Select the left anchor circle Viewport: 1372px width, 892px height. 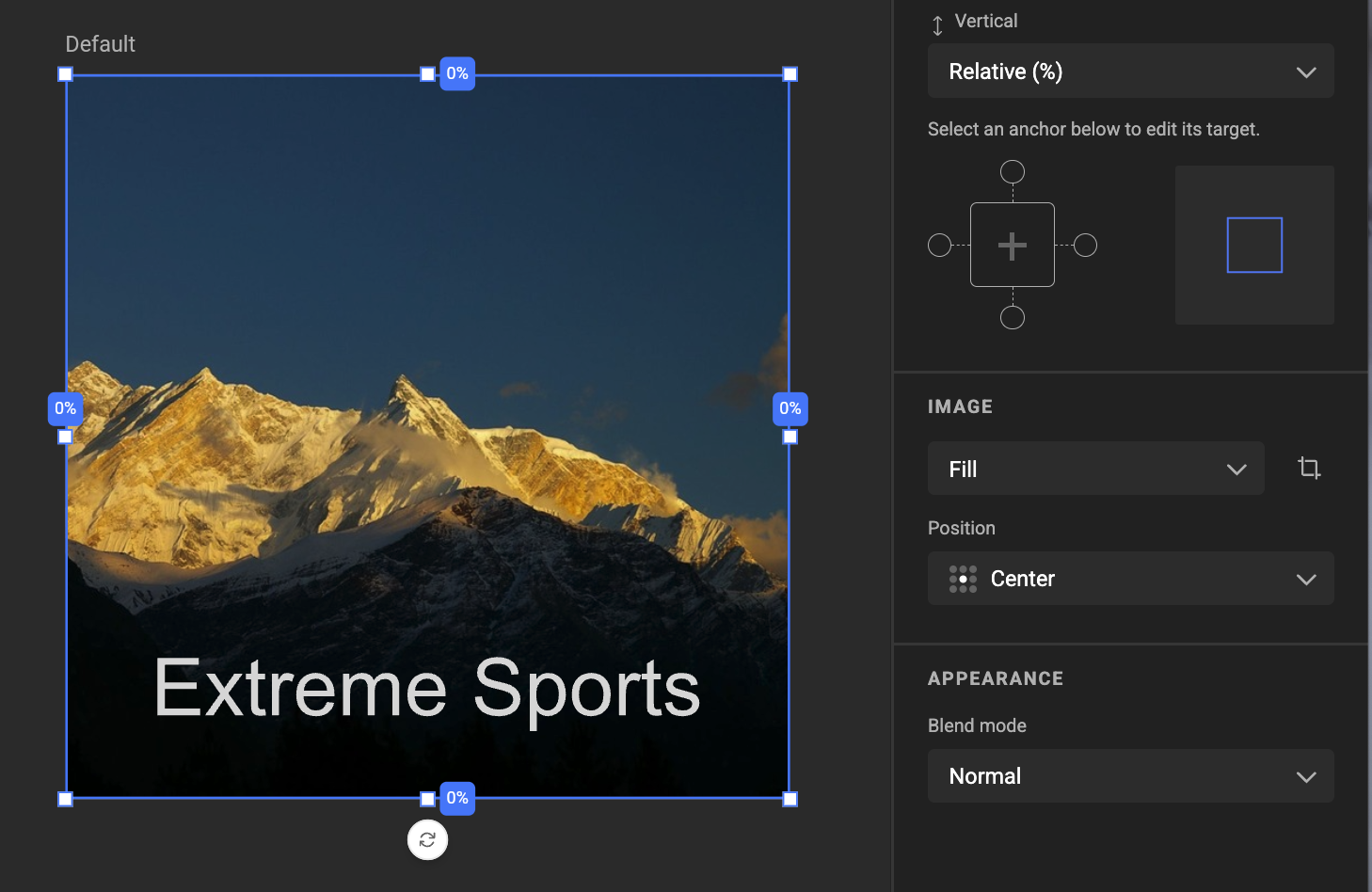pyautogui.click(x=939, y=246)
